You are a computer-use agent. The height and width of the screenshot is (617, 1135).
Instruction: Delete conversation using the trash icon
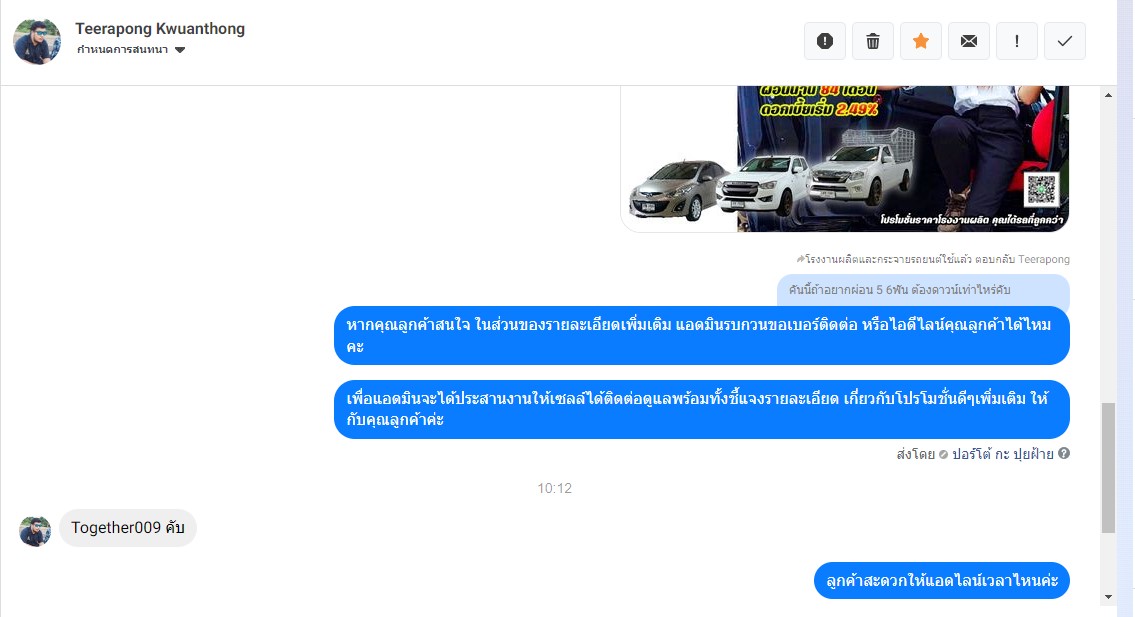pos(873,41)
